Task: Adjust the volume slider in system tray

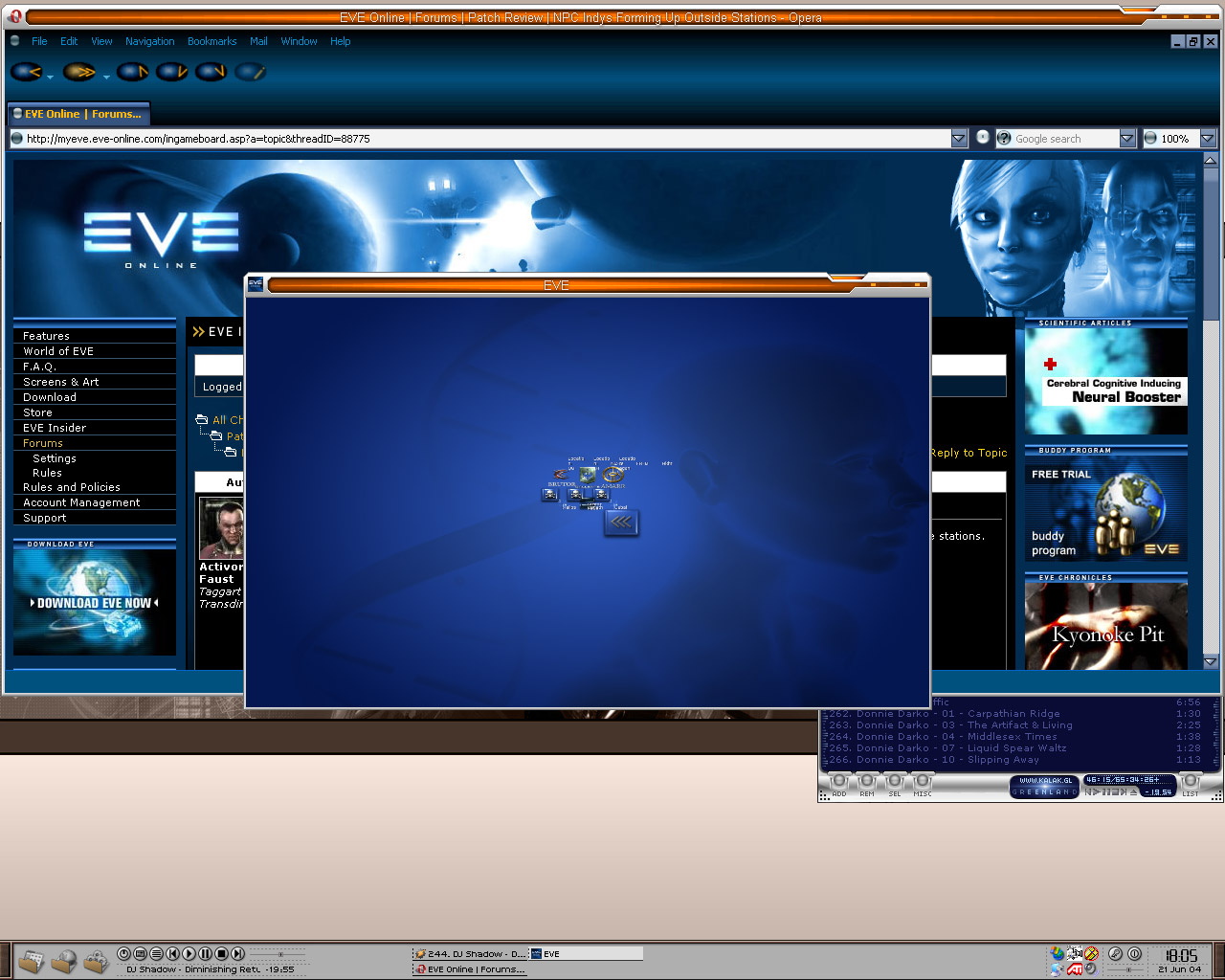Action: [x=1128, y=969]
